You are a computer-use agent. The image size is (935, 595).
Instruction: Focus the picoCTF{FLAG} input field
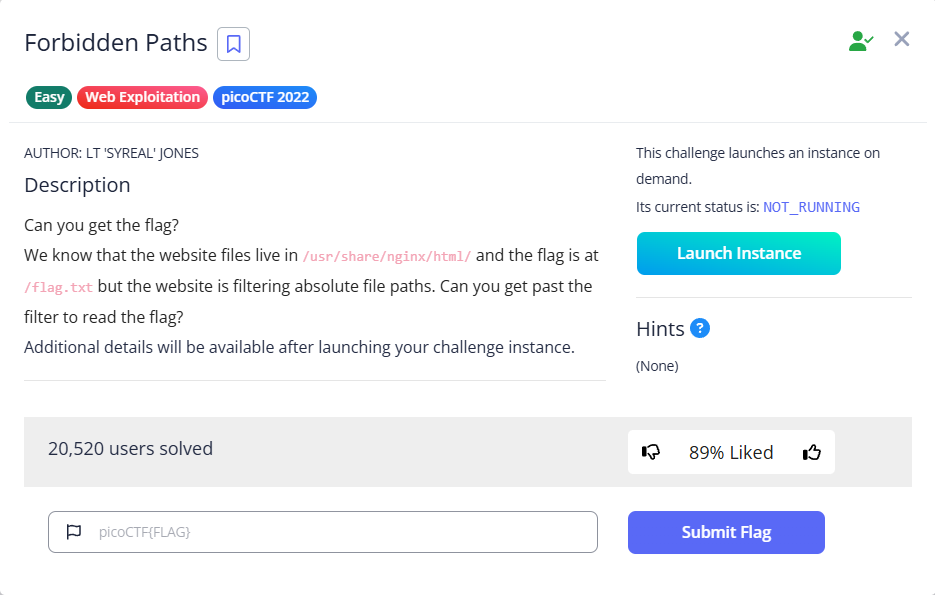point(340,532)
